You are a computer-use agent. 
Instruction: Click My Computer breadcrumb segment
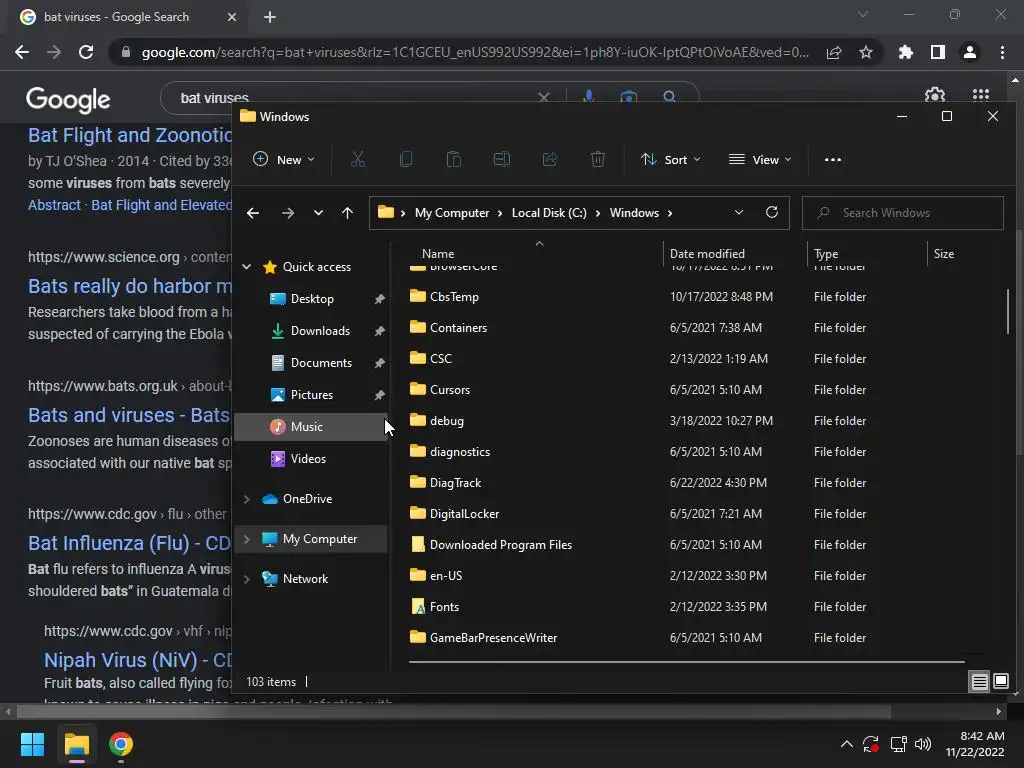click(452, 213)
